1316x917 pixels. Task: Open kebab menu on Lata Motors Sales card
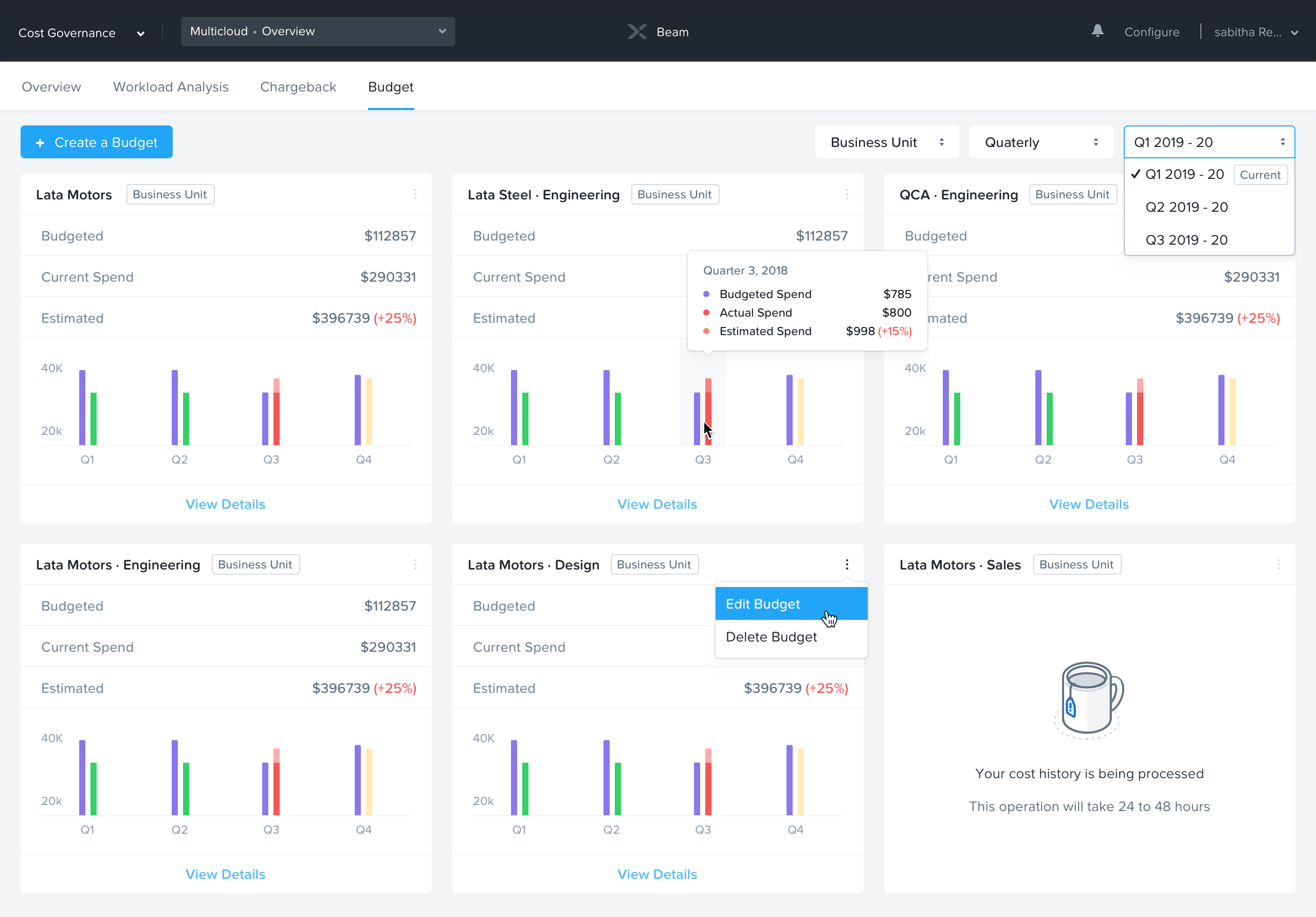click(1280, 564)
